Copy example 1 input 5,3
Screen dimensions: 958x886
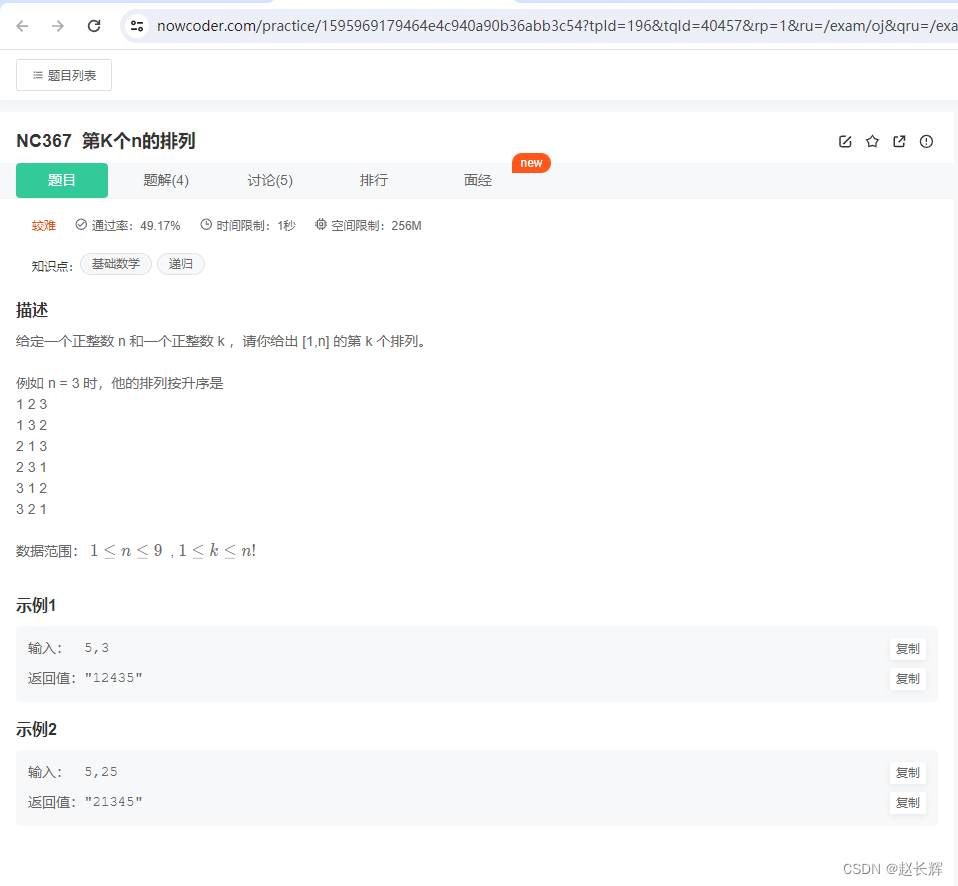click(x=907, y=649)
